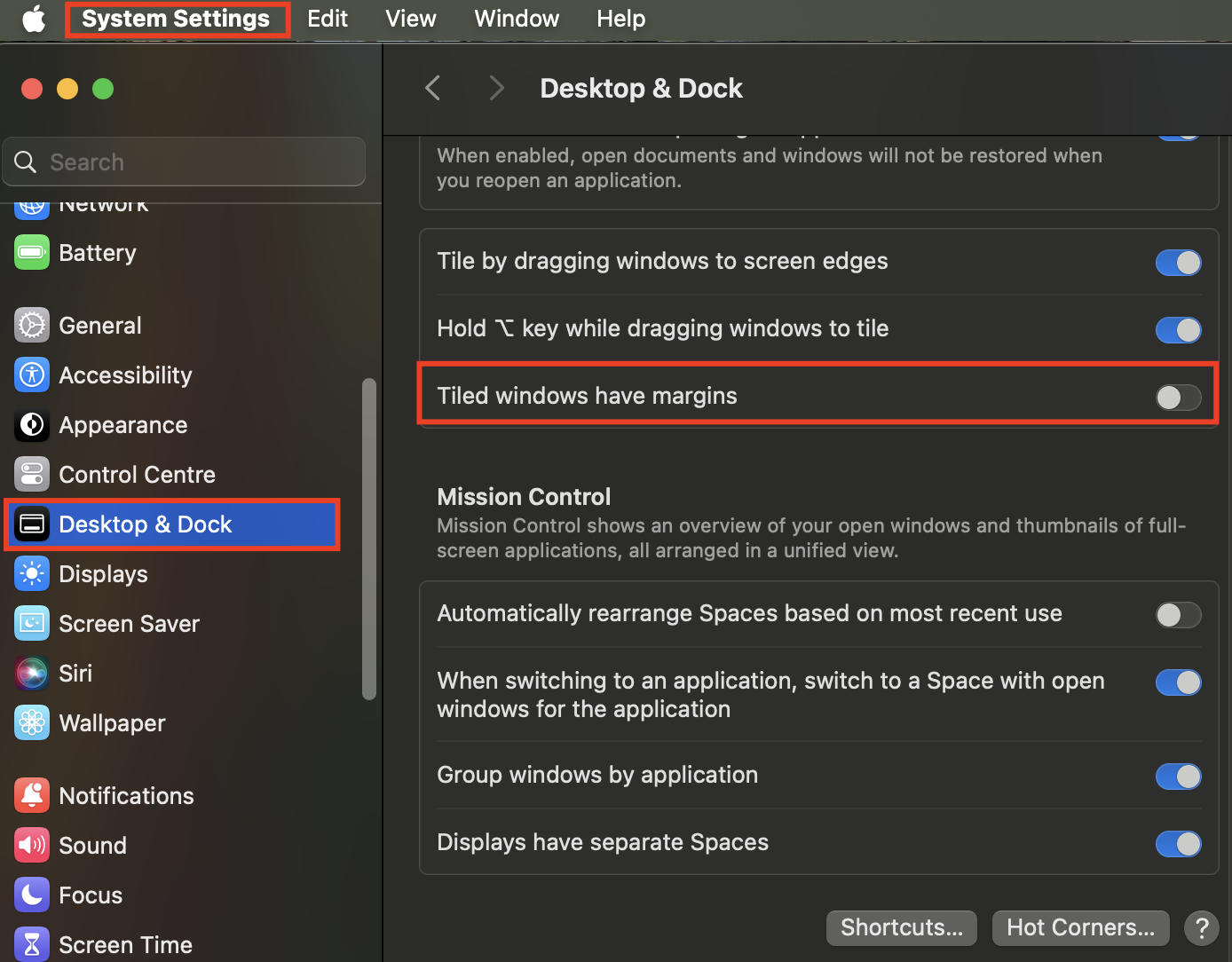1232x962 pixels.
Task: Select Notifications in the sidebar
Action: pyautogui.click(x=172, y=796)
